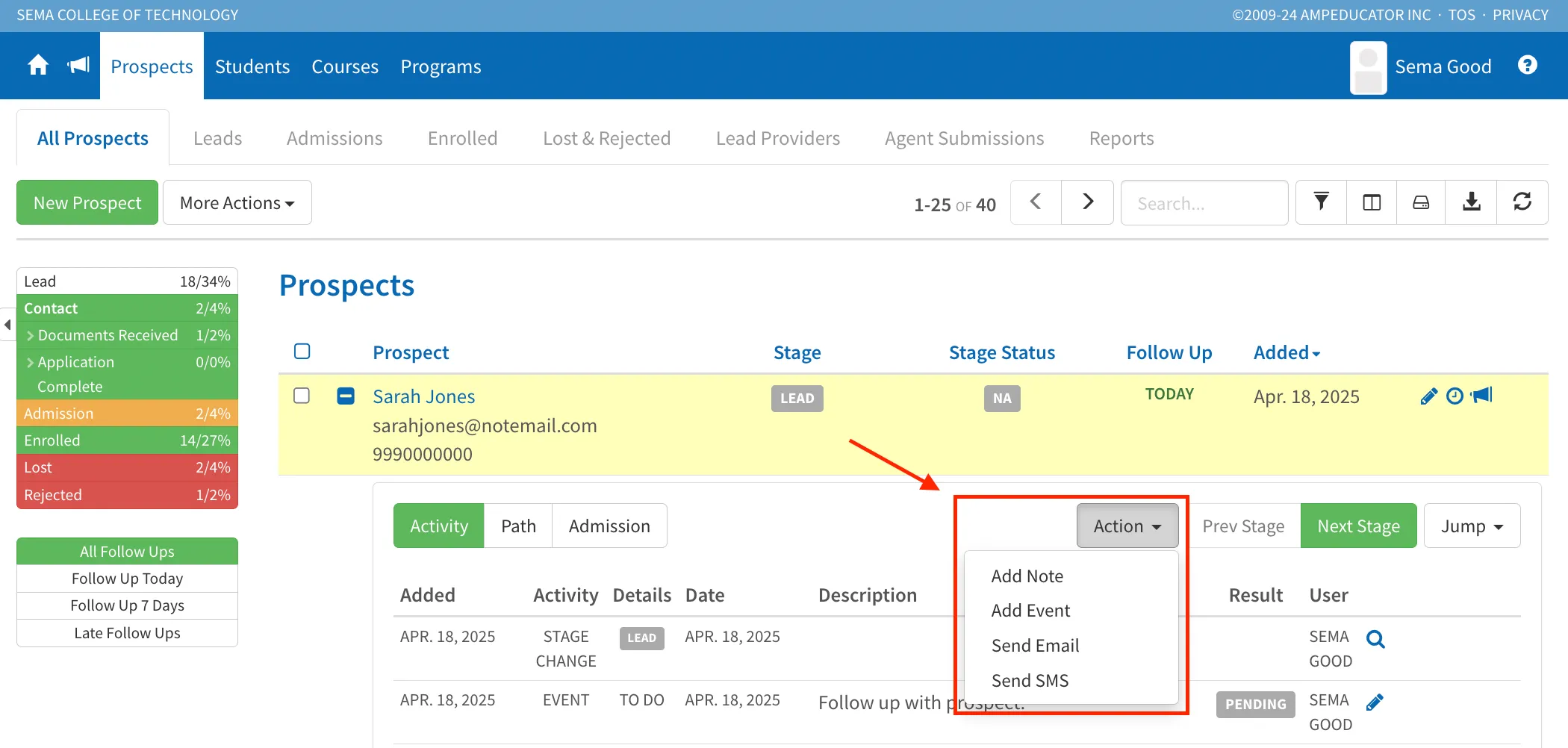Switch to the Path tab

[x=518, y=526]
